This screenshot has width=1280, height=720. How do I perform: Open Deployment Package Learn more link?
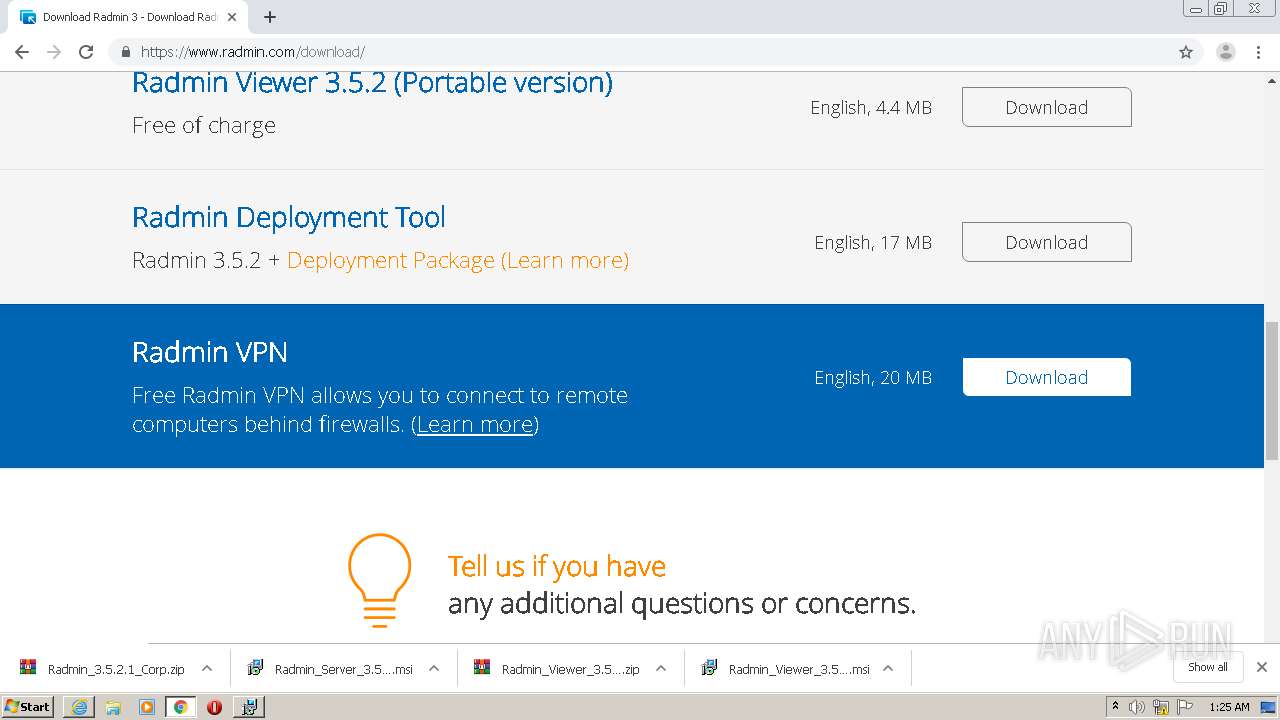[458, 260]
